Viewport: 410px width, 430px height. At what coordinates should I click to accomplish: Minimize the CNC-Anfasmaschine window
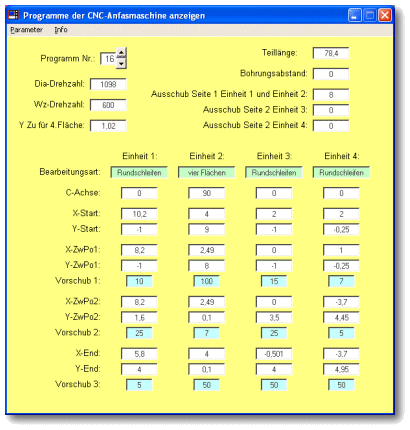tap(354, 15)
